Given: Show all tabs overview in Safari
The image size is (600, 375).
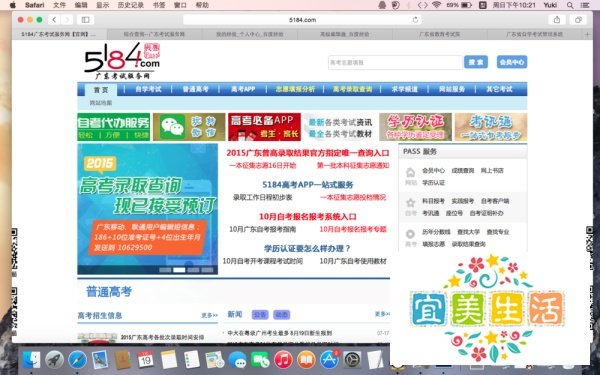Looking at the screenshot, I should coord(578,20).
